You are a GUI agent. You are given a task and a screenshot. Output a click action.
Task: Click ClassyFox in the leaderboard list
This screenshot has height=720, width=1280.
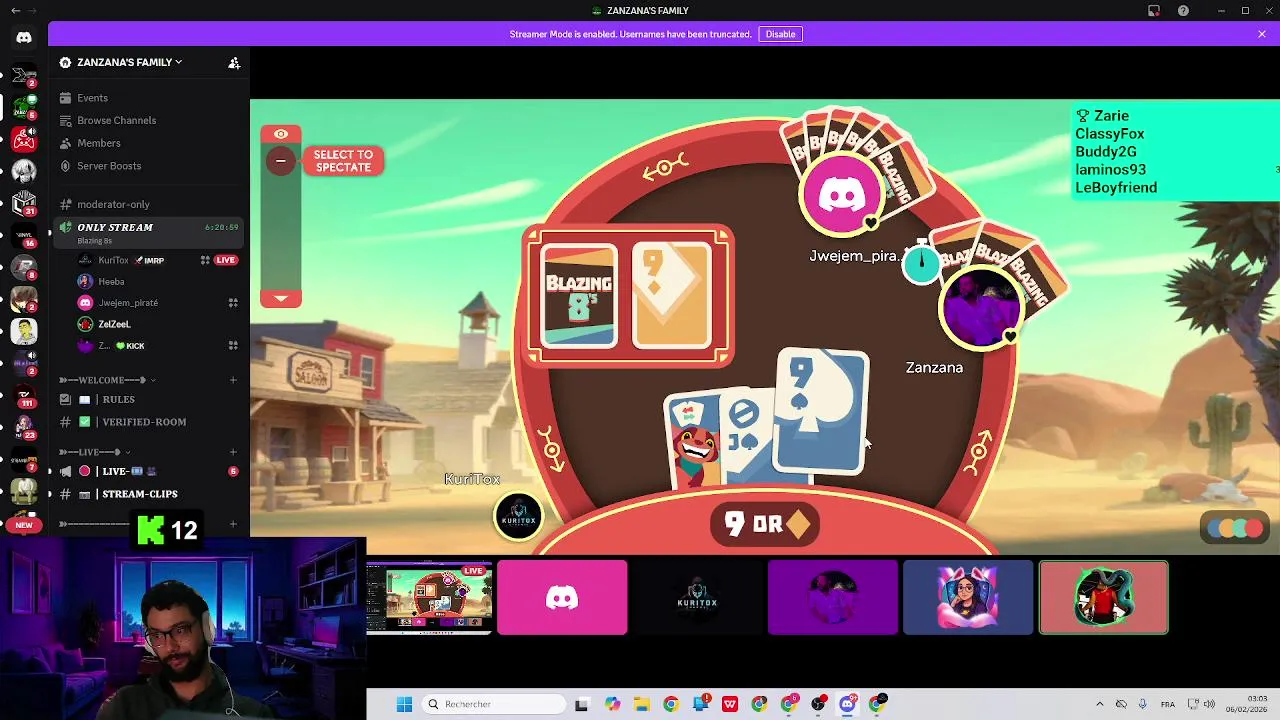[x=1110, y=134]
